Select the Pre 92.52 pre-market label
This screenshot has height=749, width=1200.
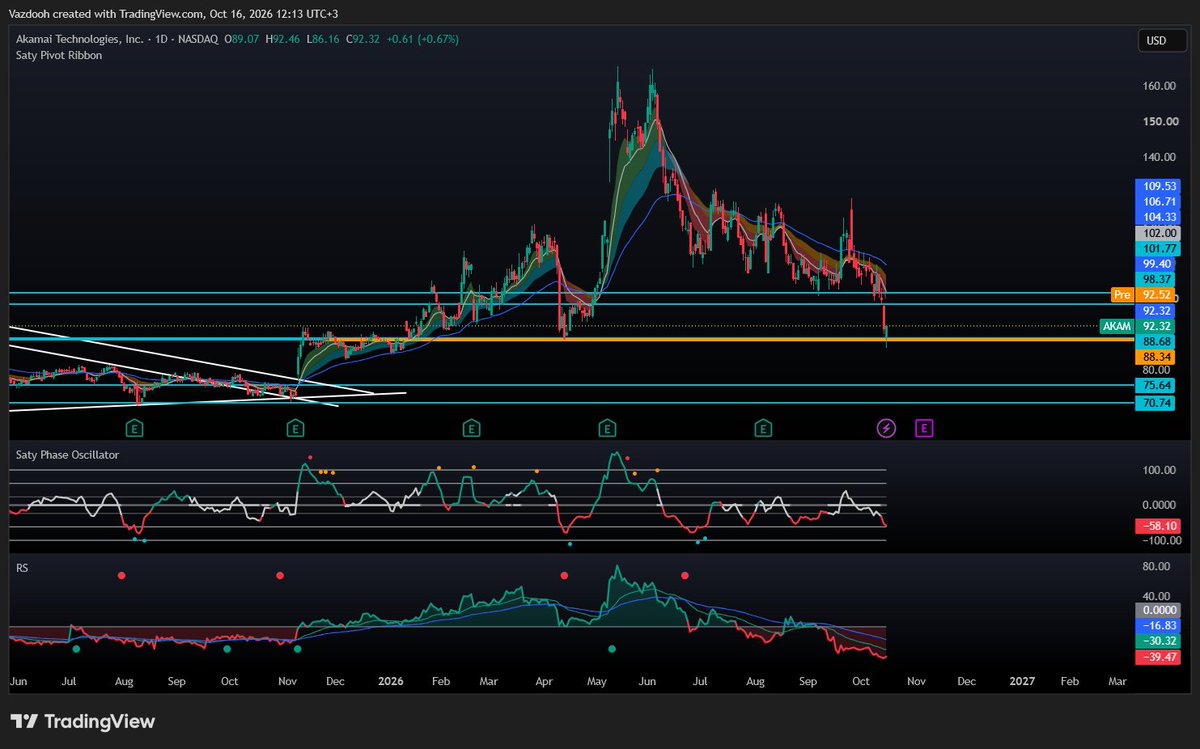point(1143,295)
